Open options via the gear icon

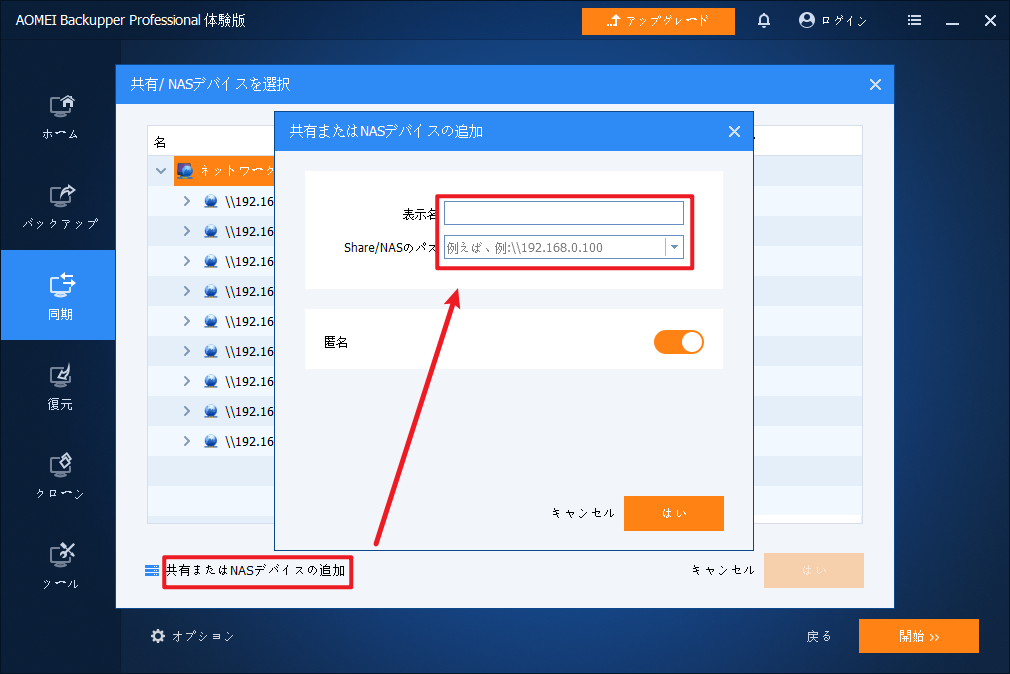click(158, 636)
